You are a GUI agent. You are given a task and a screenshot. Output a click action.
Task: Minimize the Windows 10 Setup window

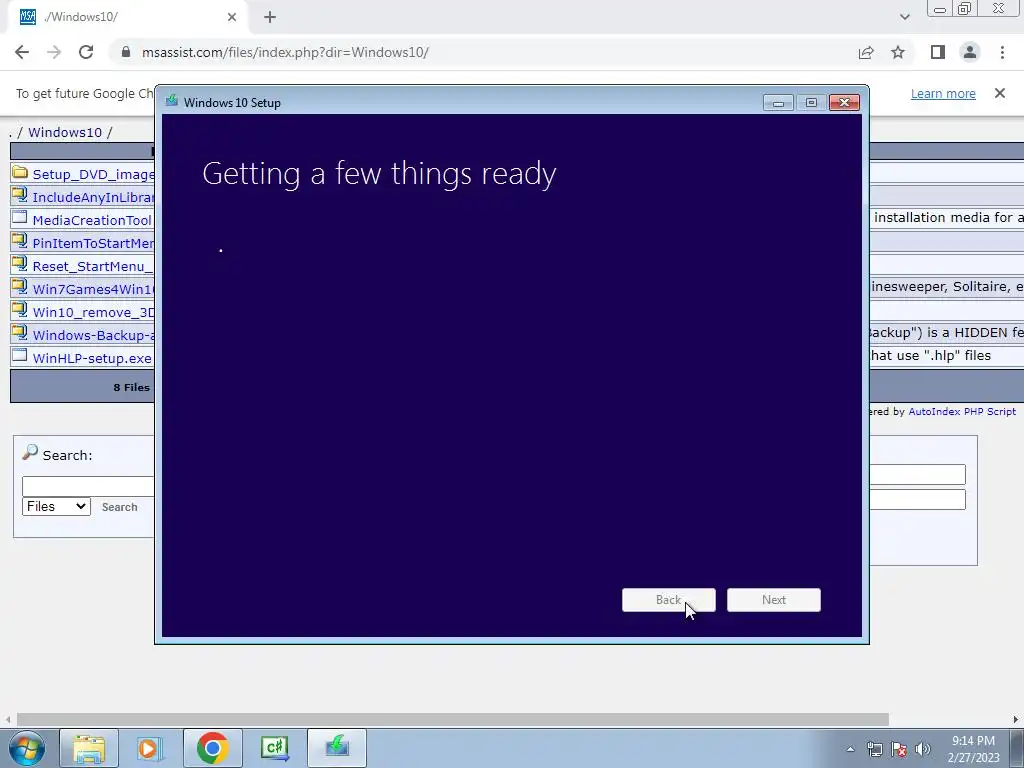778,103
